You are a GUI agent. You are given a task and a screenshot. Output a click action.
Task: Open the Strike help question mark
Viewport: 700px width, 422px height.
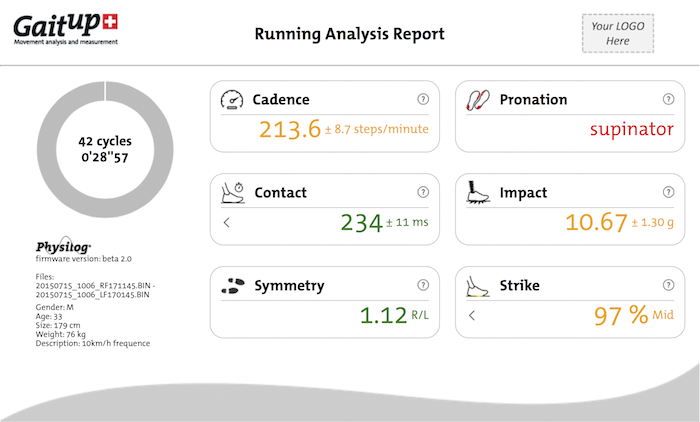pyautogui.click(x=668, y=285)
